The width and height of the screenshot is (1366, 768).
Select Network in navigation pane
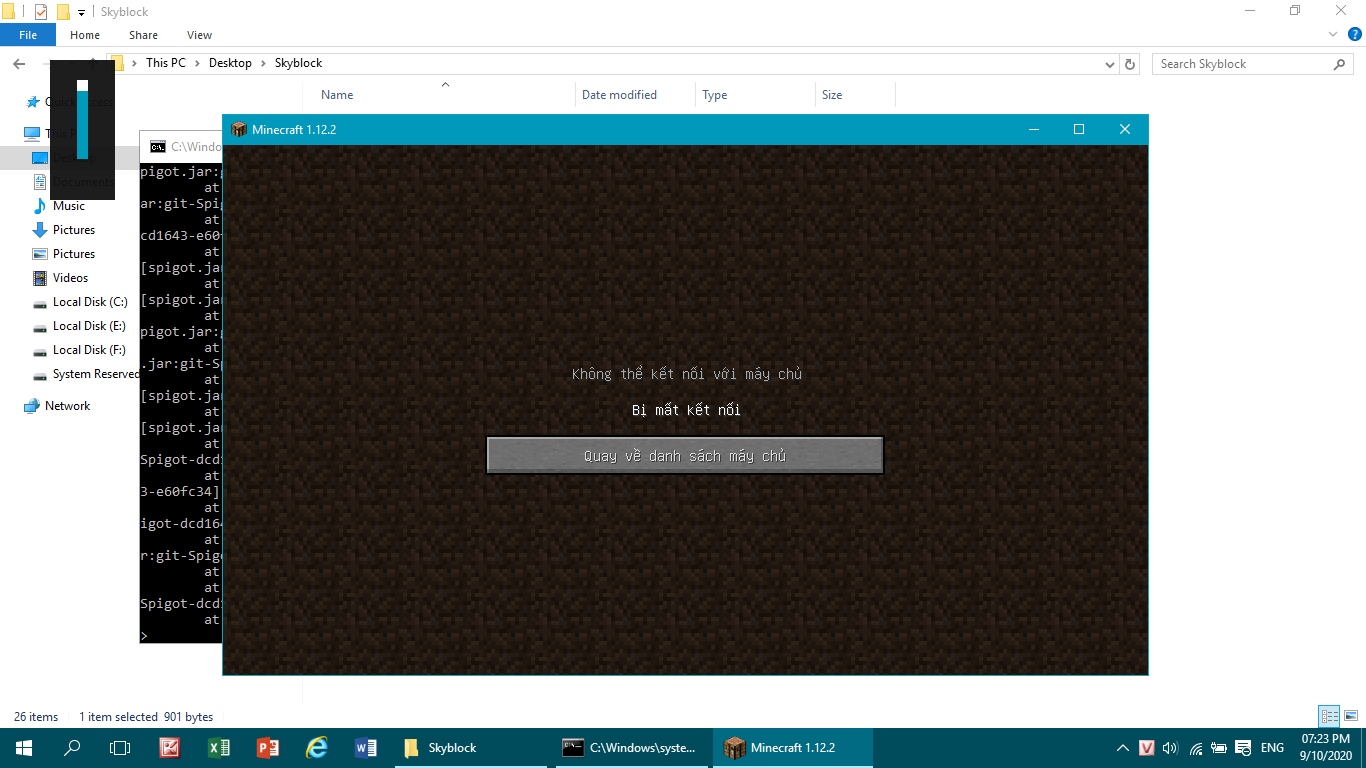67,406
